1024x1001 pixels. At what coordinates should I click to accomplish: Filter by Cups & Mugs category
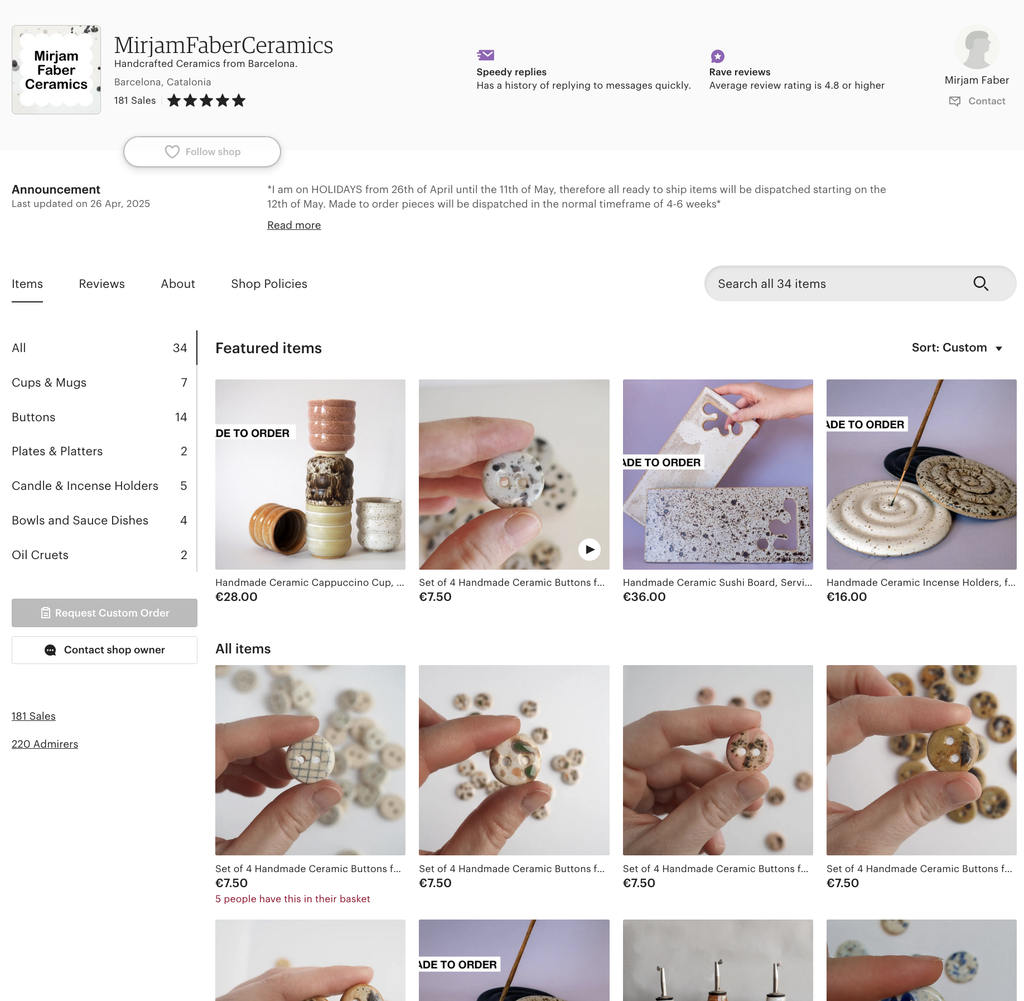pos(49,383)
